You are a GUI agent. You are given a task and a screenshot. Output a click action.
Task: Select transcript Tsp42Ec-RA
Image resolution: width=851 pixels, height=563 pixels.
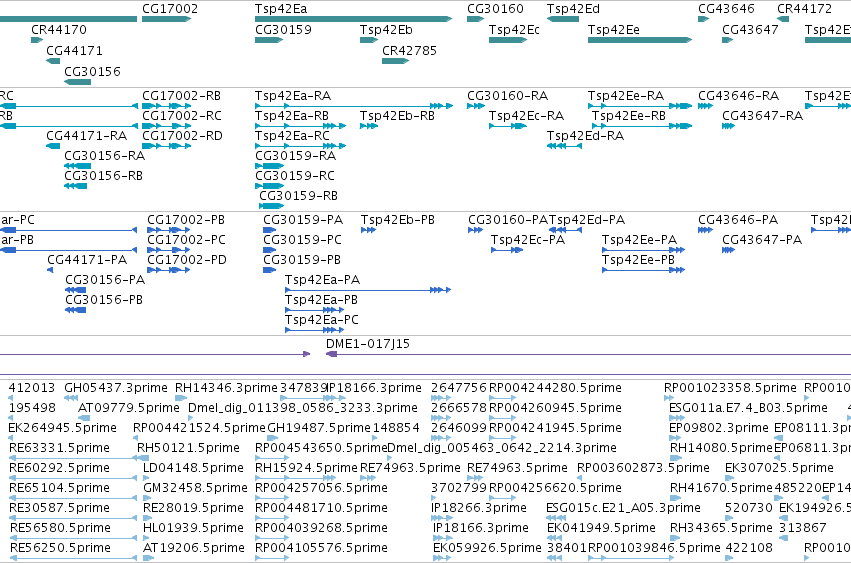(x=526, y=116)
